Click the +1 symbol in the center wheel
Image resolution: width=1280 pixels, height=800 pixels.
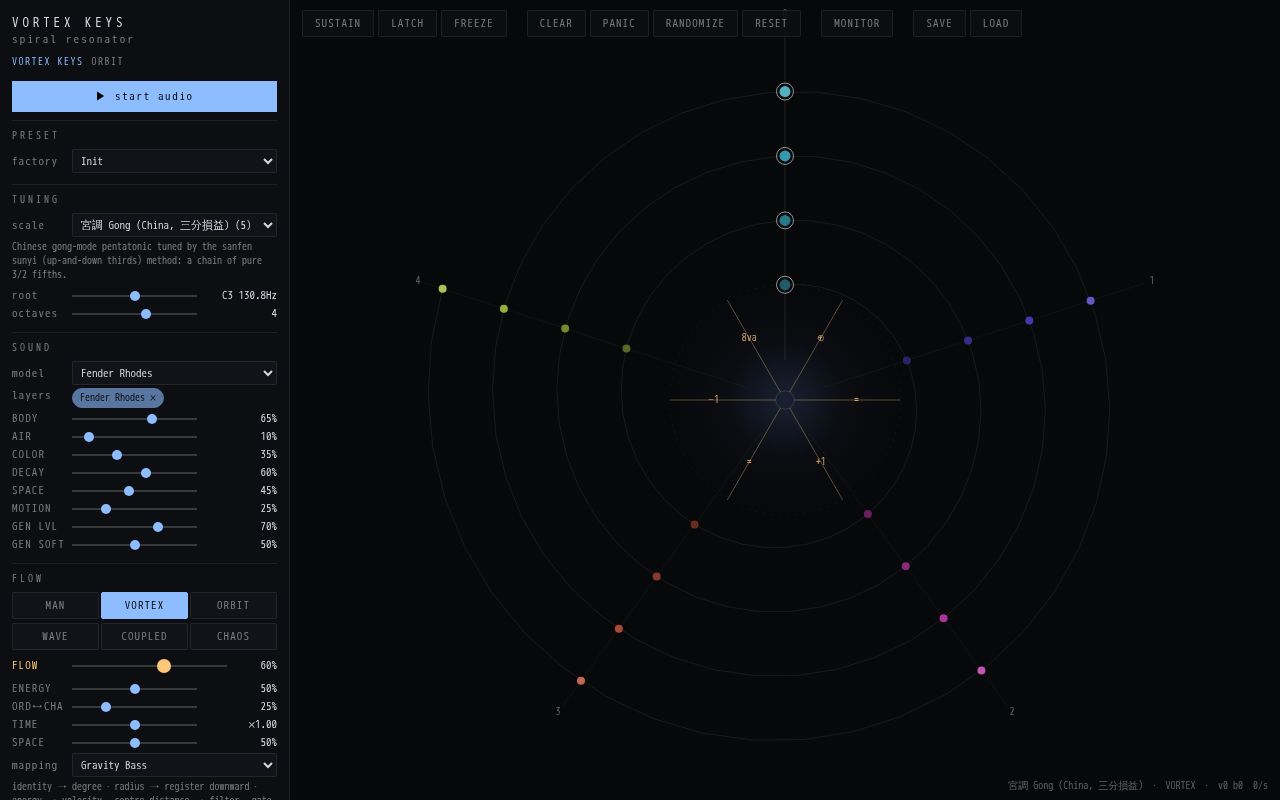pyautogui.click(x=821, y=462)
